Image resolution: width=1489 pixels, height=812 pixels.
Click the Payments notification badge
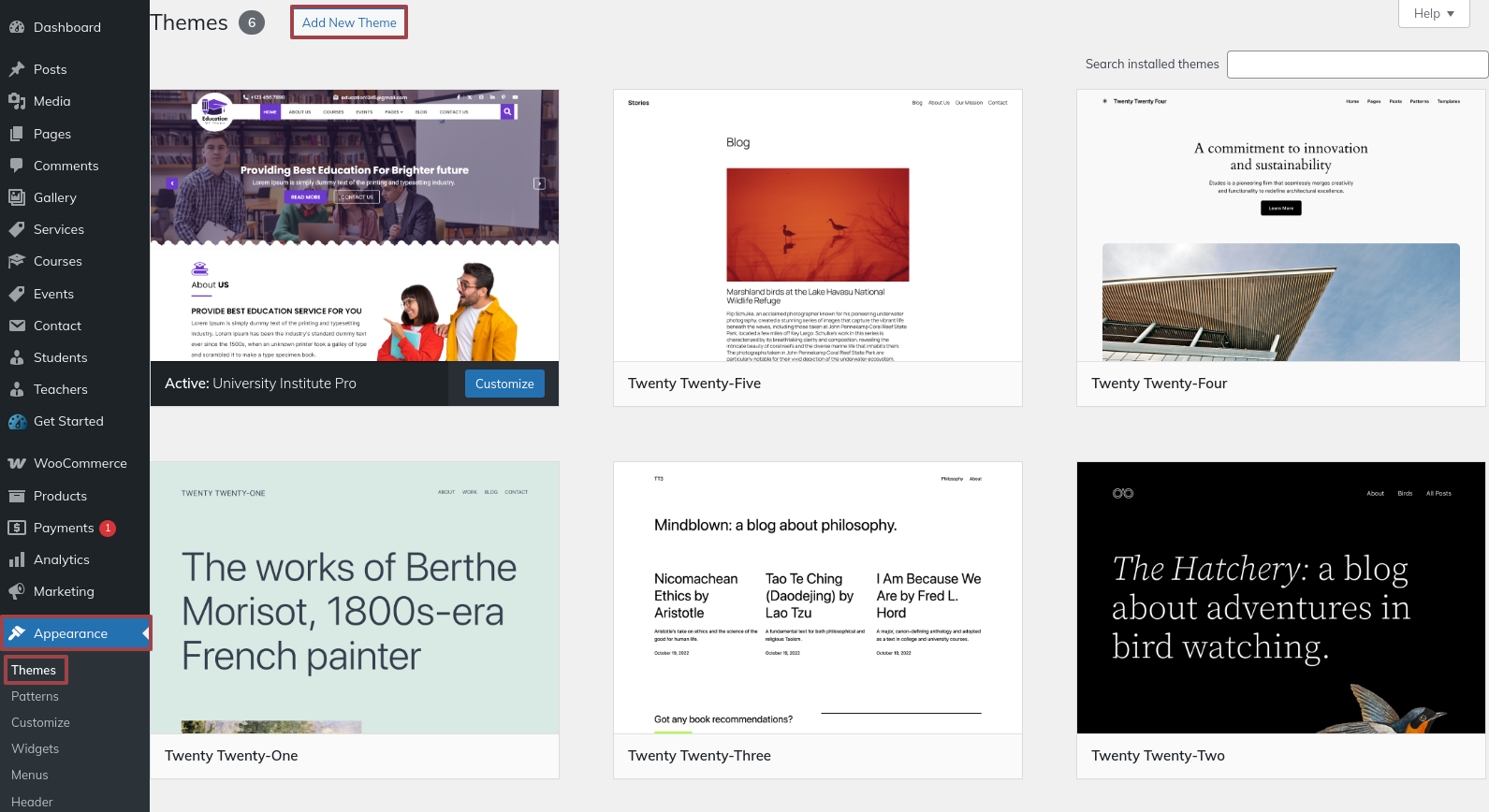[108, 528]
